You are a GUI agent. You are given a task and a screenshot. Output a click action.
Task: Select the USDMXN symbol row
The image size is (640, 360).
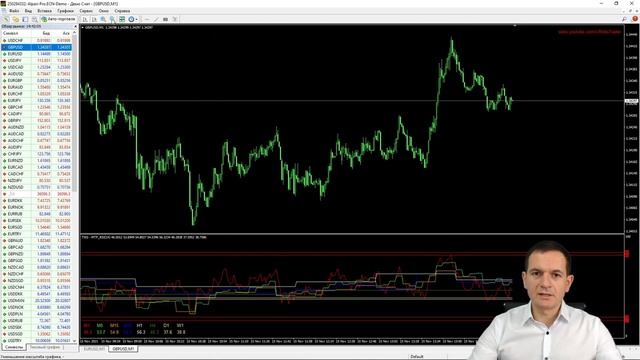[37, 300]
